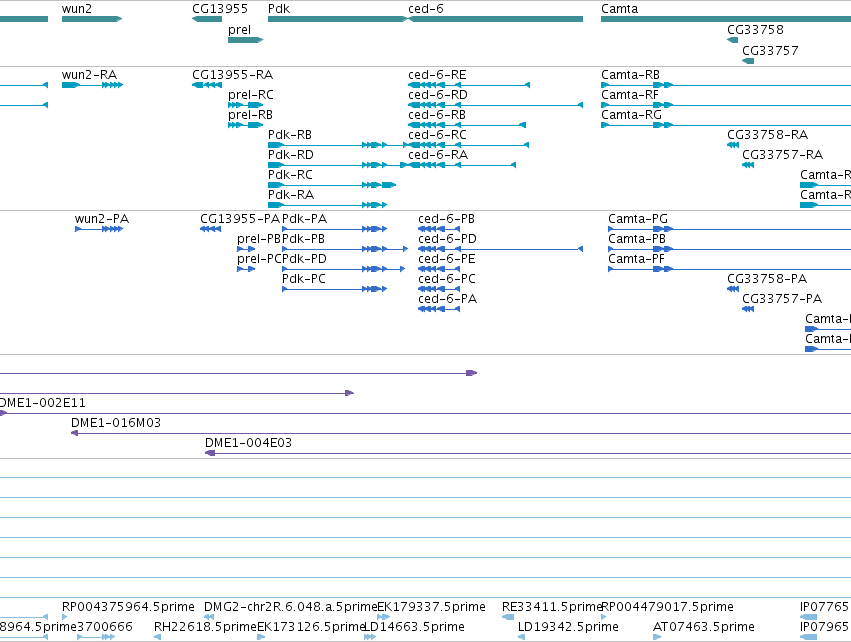
Task: Select the ced-6-PA protein label
Action: point(447,298)
